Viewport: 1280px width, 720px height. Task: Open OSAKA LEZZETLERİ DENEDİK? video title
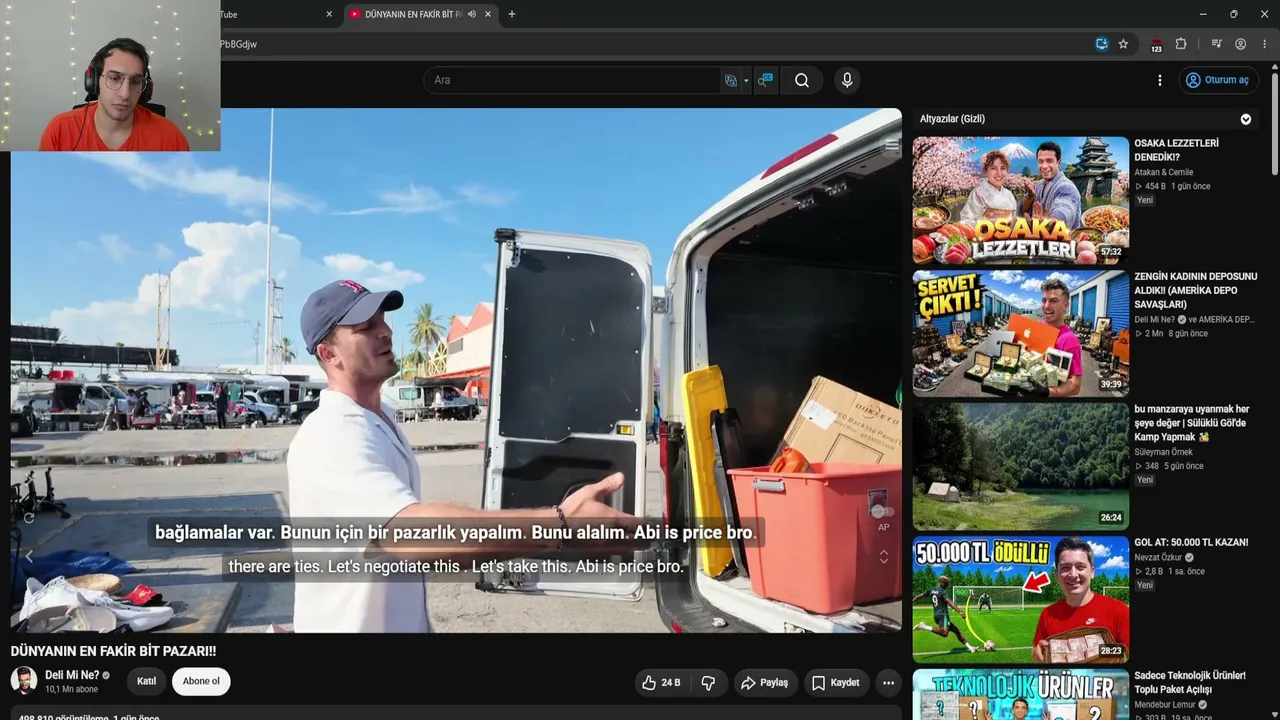coord(1177,150)
